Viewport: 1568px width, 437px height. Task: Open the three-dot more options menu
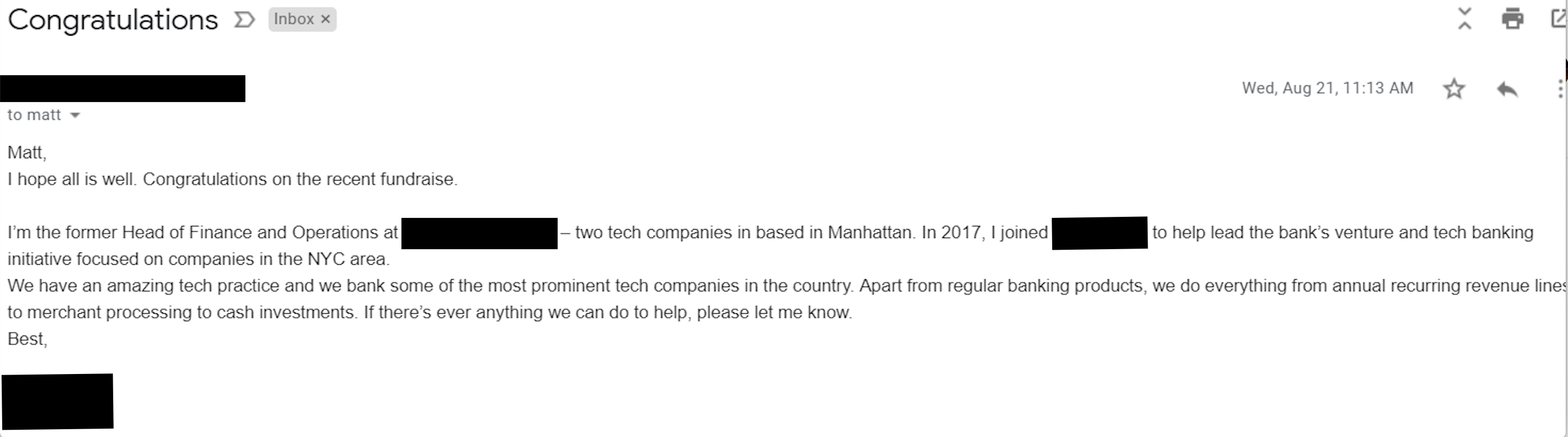[x=1560, y=89]
